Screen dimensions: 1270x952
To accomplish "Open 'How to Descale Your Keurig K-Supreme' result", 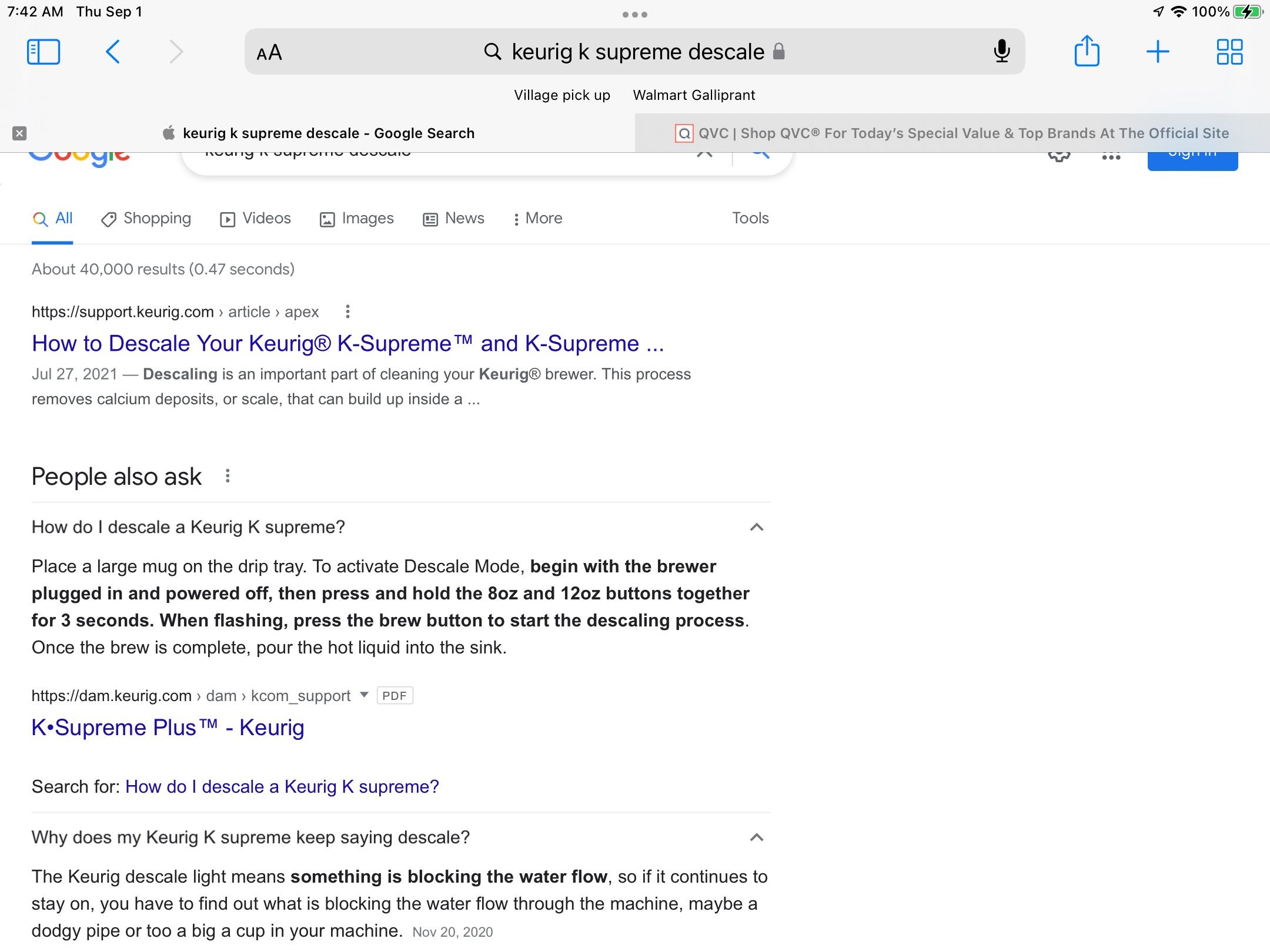I will [347, 344].
